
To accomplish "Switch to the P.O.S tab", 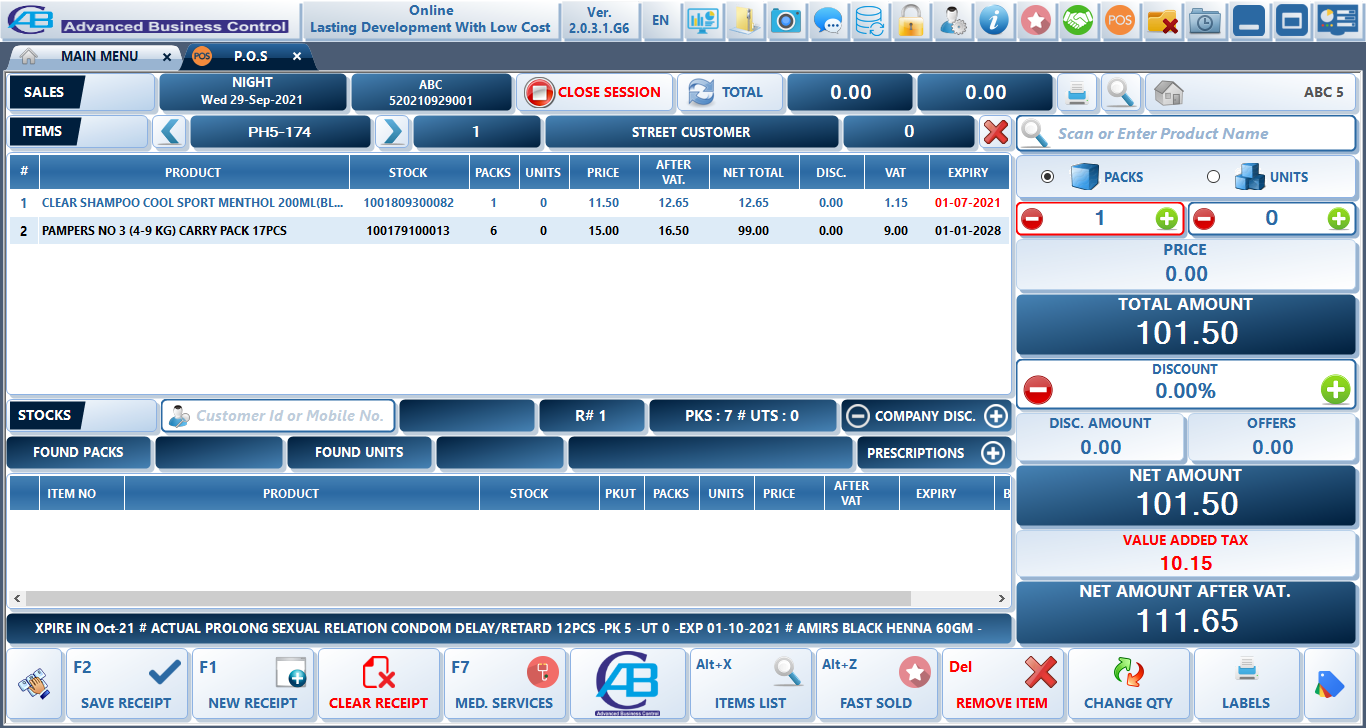I will click(250, 56).
